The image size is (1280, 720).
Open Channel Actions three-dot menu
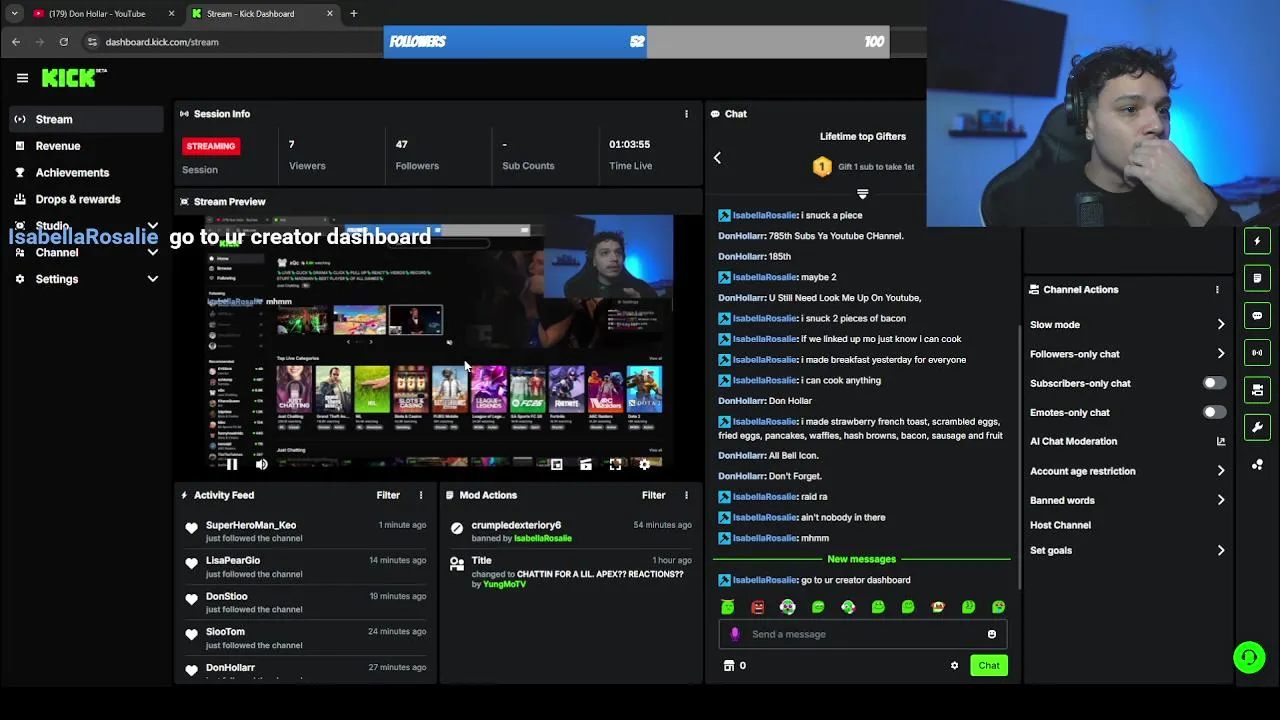point(1217,289)
